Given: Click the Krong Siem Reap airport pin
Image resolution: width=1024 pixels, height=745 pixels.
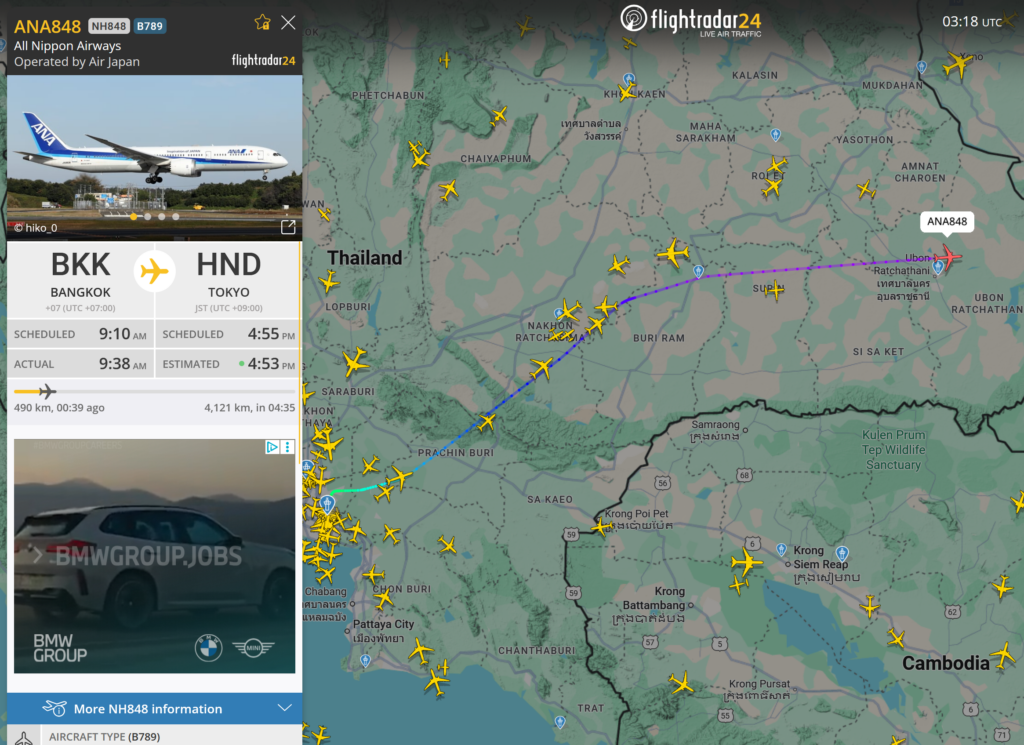Looking at the screenshot, I should point(842,553).
